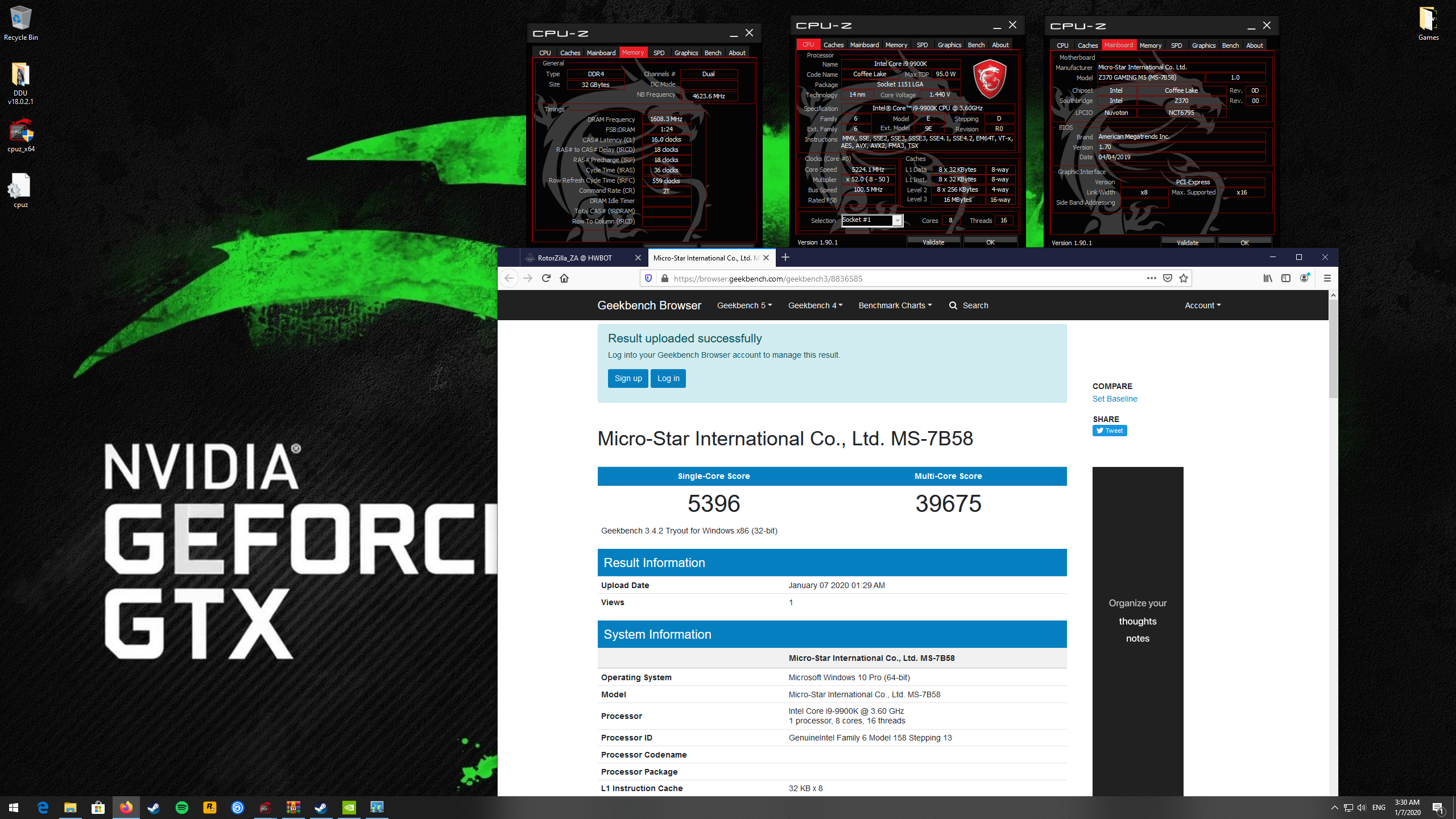Click Sign up button
The image size is (1456, 819).
point(628,378)
